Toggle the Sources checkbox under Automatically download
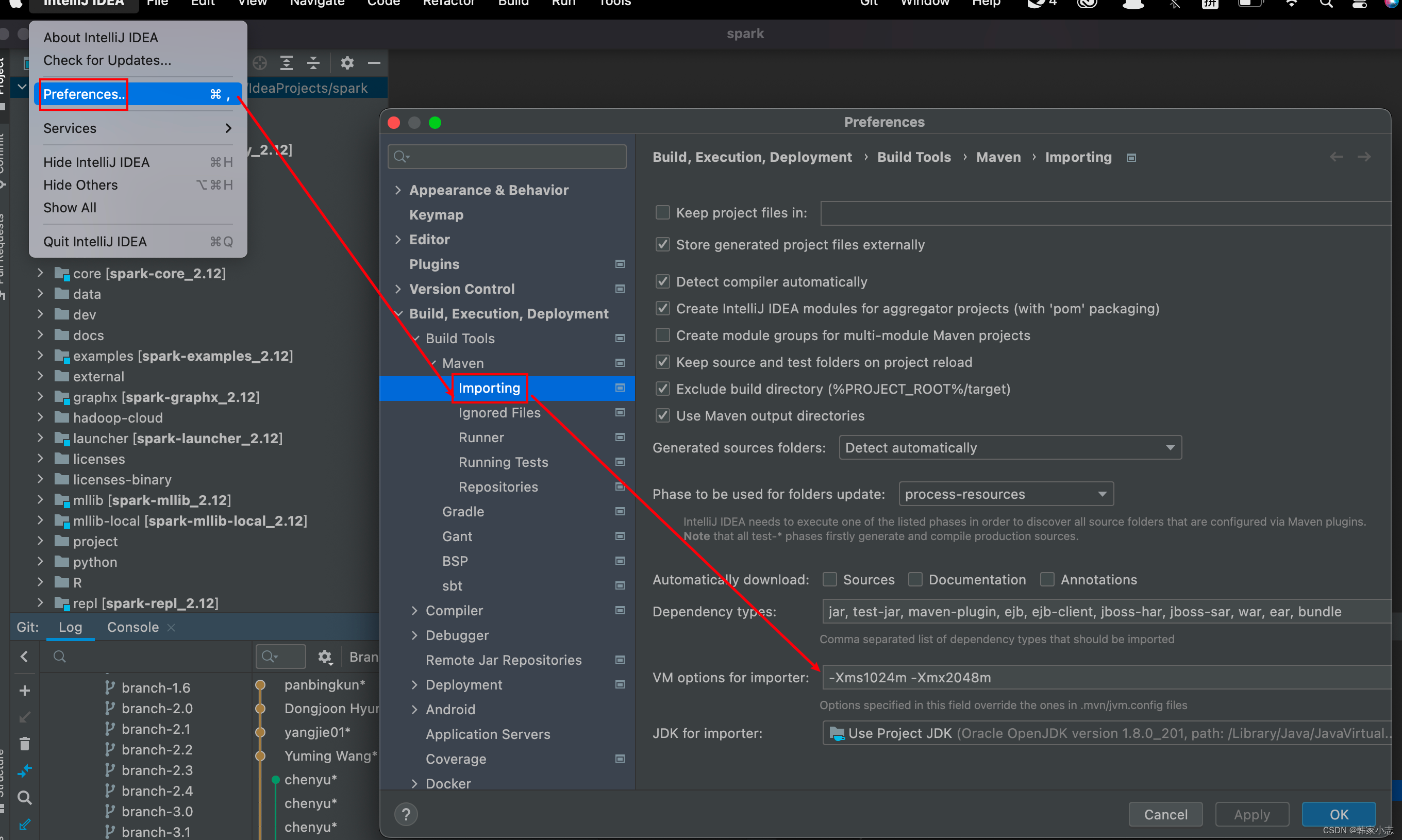 click(x=829, y=580)
